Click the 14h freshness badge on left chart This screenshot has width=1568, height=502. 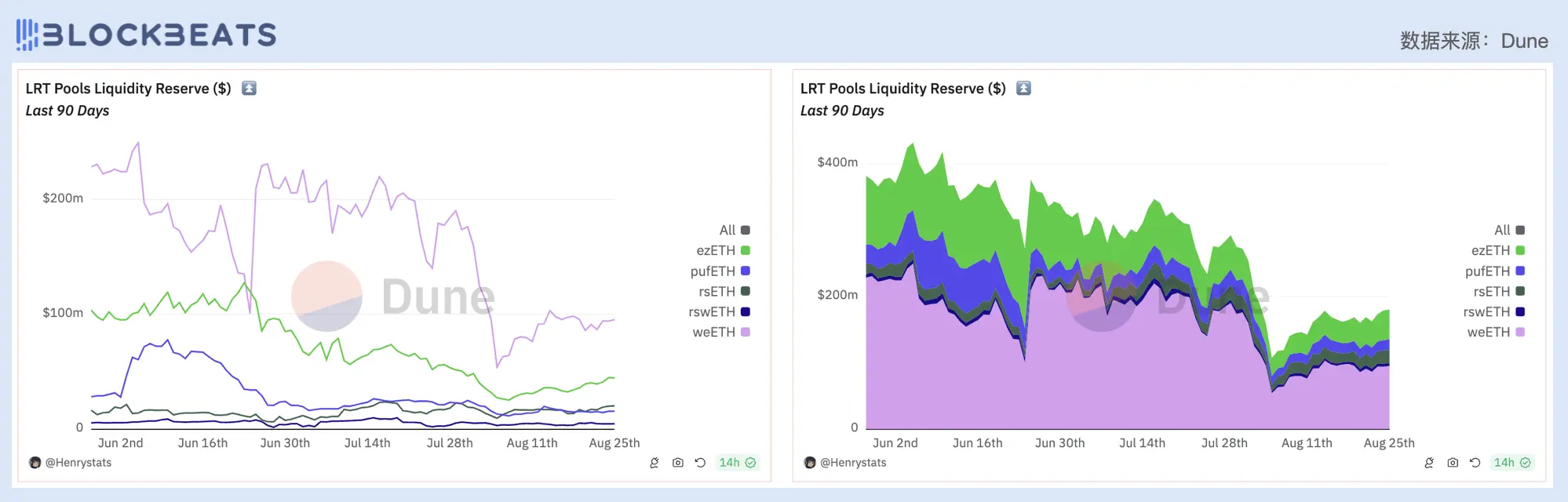(737, 463)
